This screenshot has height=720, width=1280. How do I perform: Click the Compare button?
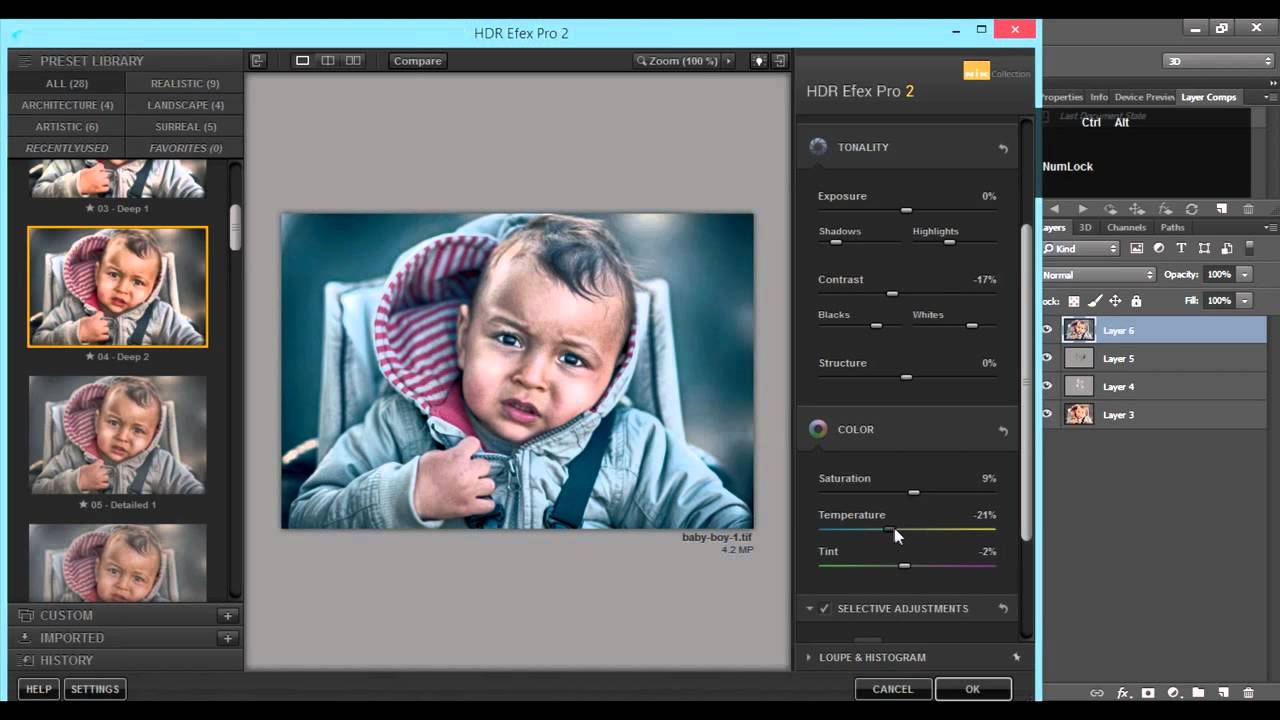[417, 61]
